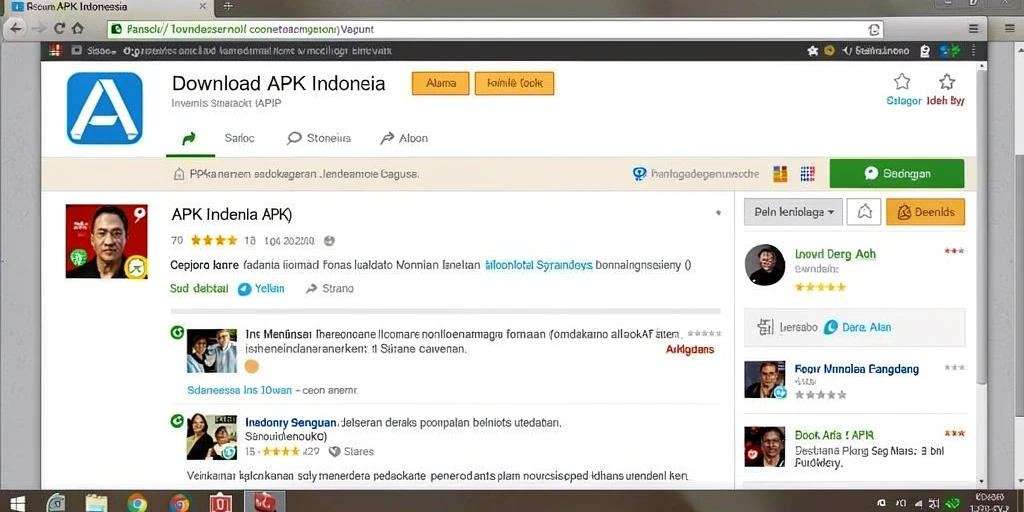Viewport: 1024px width, 512px height.
Task: Click the browser back arrow
Action: pos(16,29)
